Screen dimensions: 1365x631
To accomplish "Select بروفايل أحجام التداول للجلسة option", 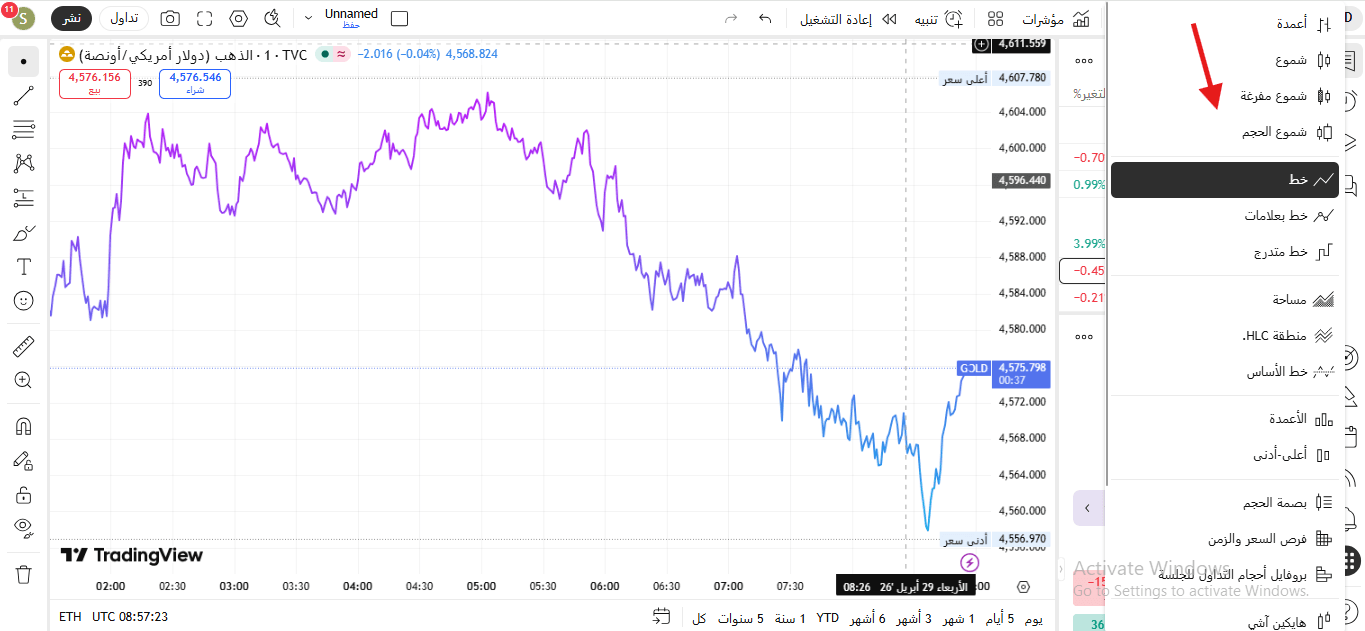I will coord(1225,575).
